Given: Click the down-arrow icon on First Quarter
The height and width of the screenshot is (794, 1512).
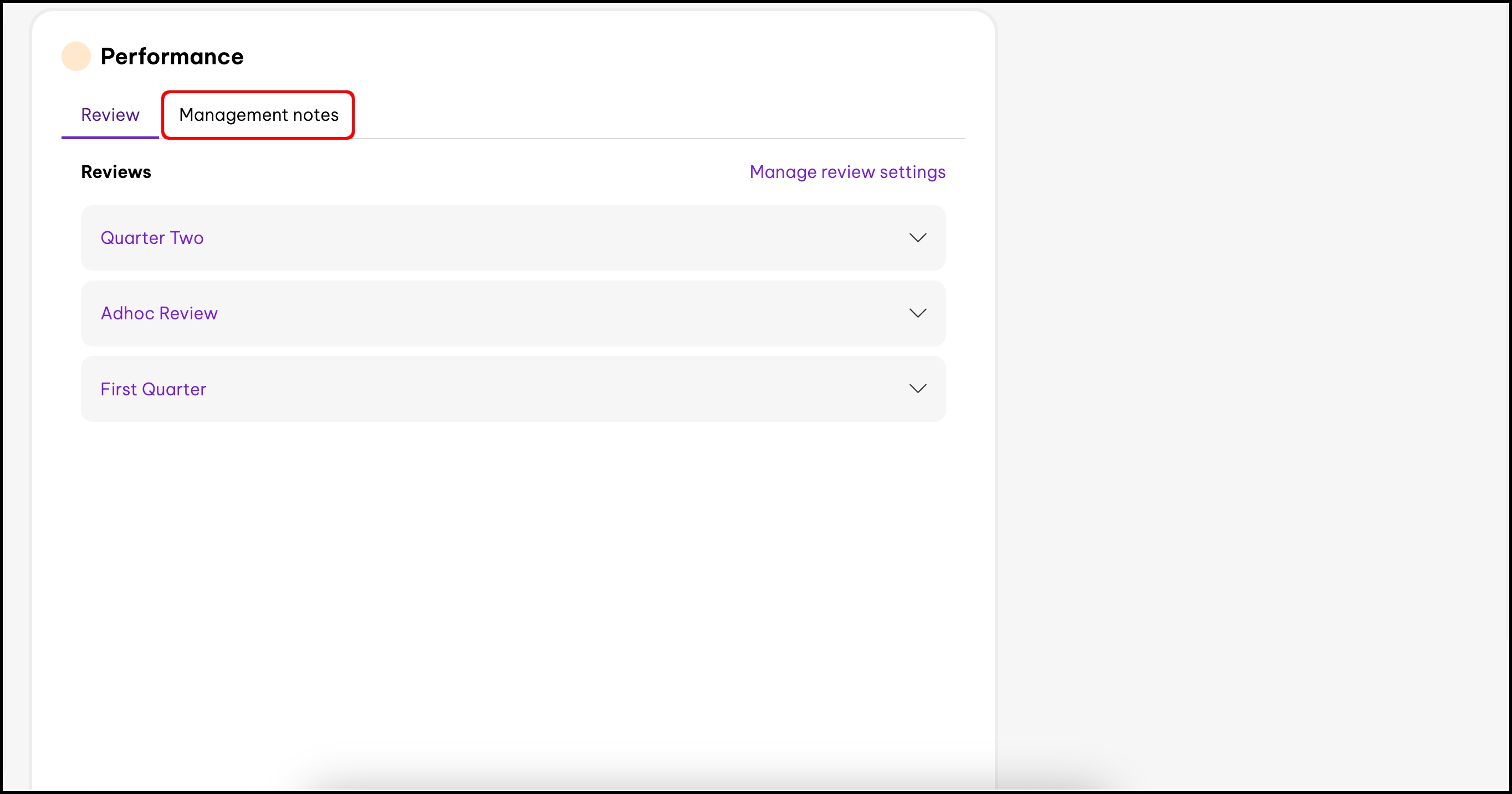Looking at the screenshot, I should pyautogui.click(x=917, y=389).
